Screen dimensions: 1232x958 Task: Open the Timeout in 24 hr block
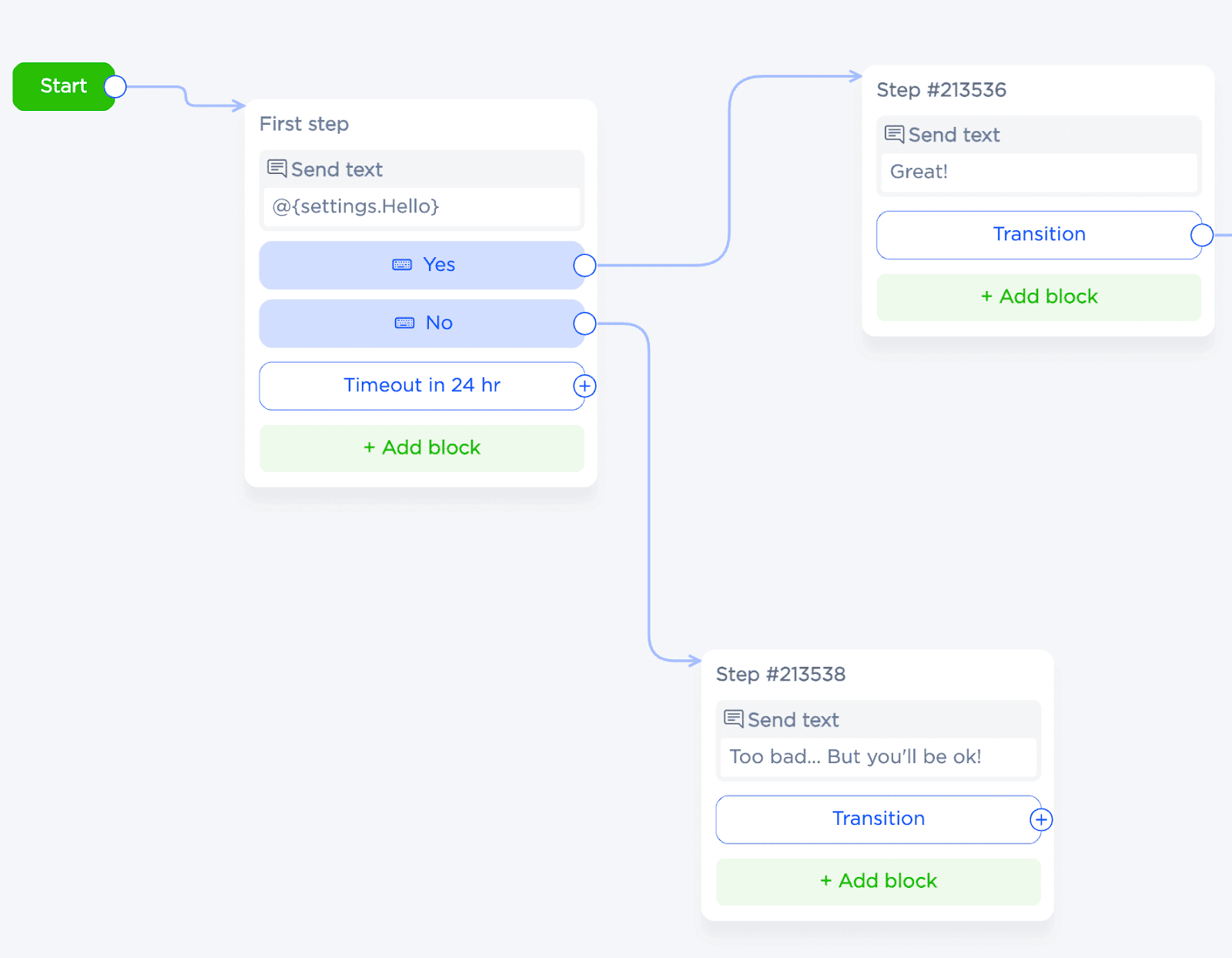pos(421,386)
